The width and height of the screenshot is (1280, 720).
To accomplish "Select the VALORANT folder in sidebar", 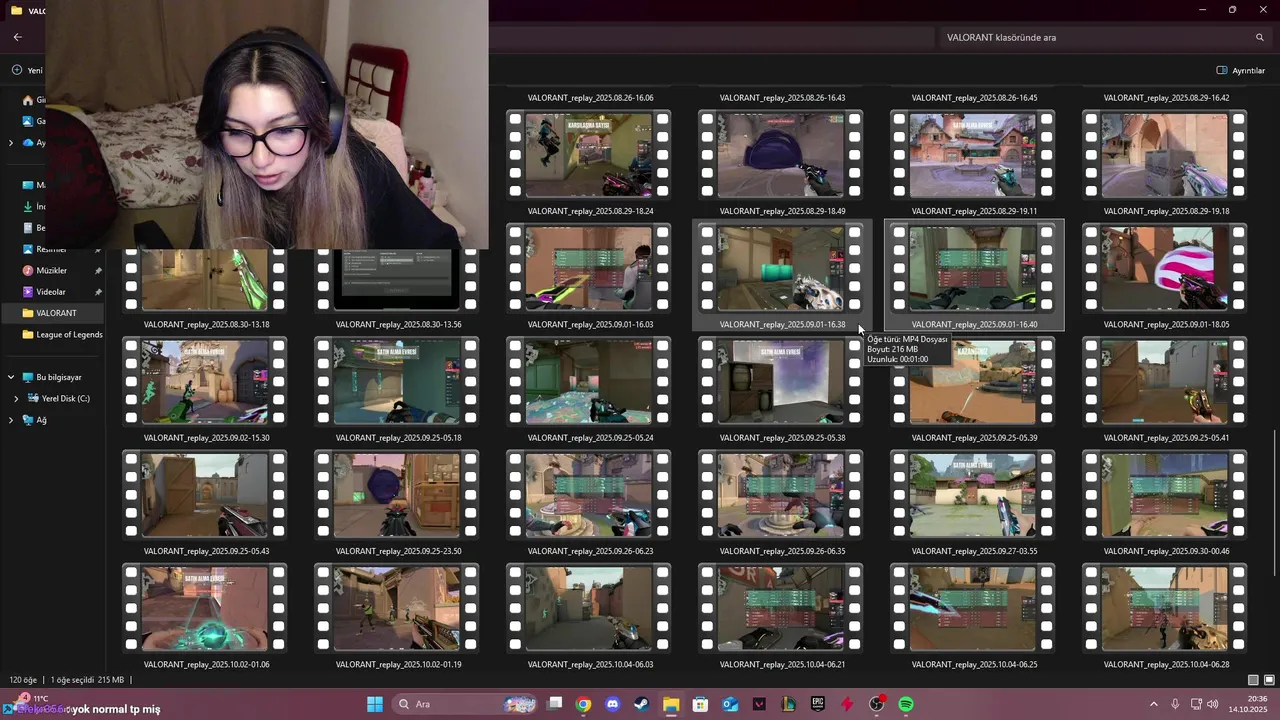I will click(x=52, y=313).
